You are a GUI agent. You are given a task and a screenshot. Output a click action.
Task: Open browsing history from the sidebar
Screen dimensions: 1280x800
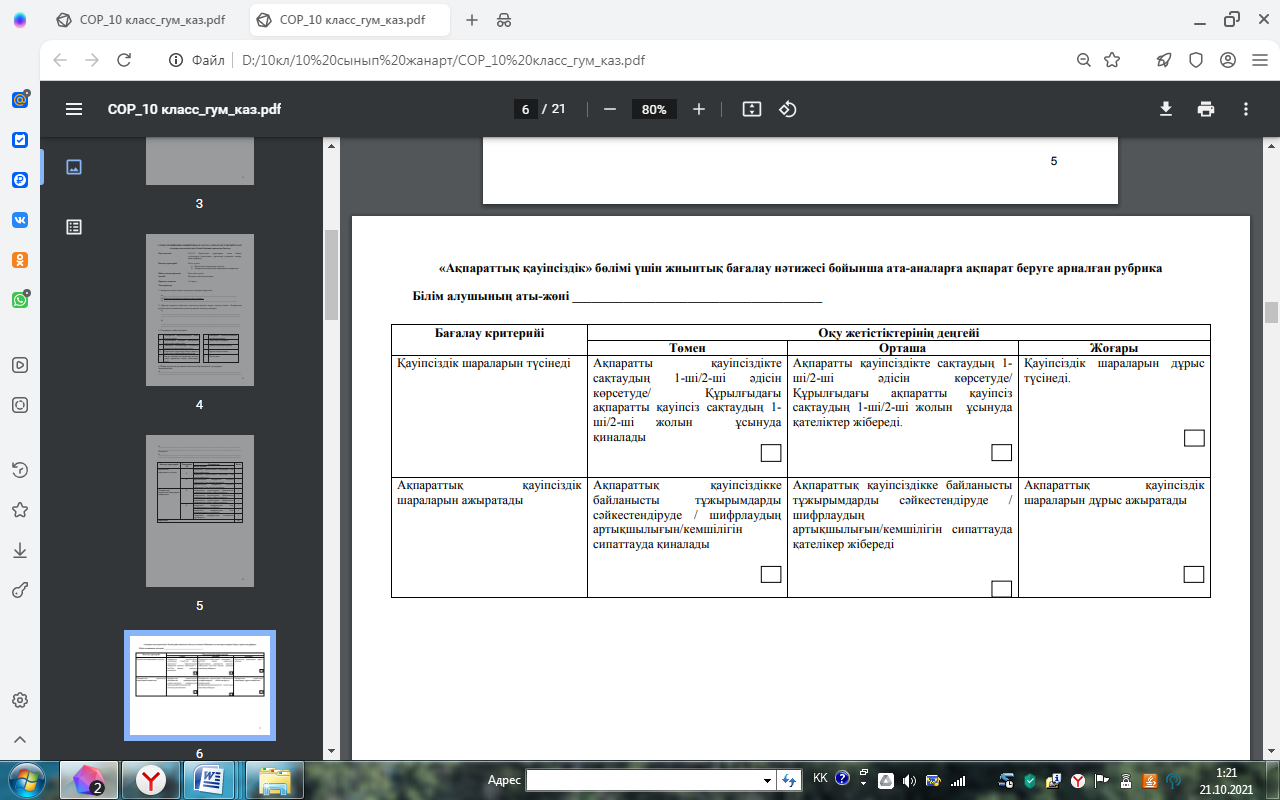click(20, 470)
